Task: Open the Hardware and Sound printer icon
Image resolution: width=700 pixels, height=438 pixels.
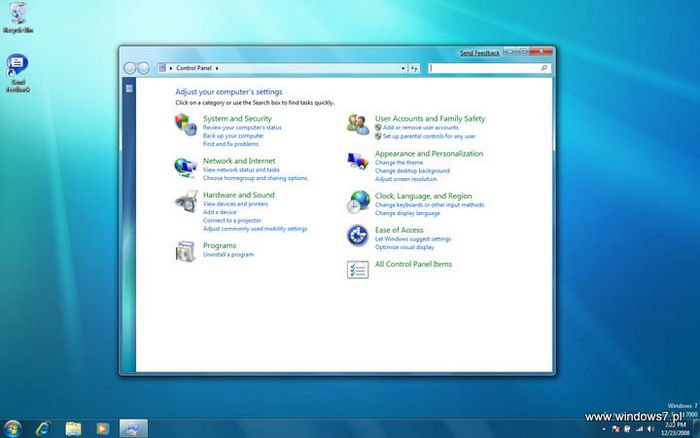Action: coord(186,201)
